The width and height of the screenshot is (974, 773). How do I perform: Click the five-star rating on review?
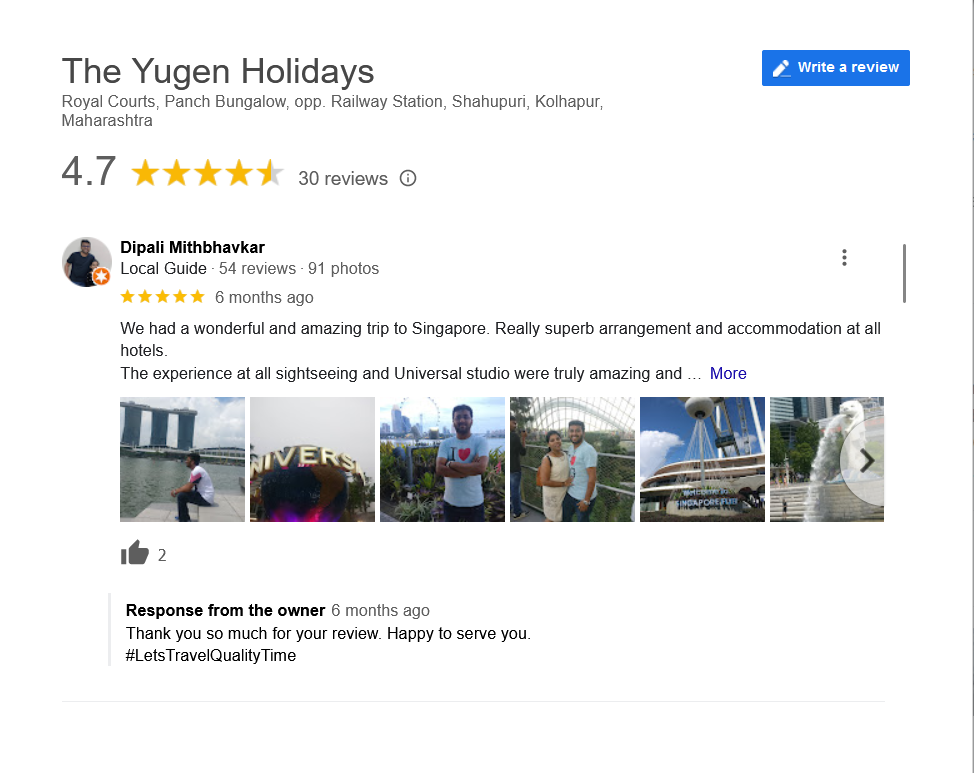162,296
